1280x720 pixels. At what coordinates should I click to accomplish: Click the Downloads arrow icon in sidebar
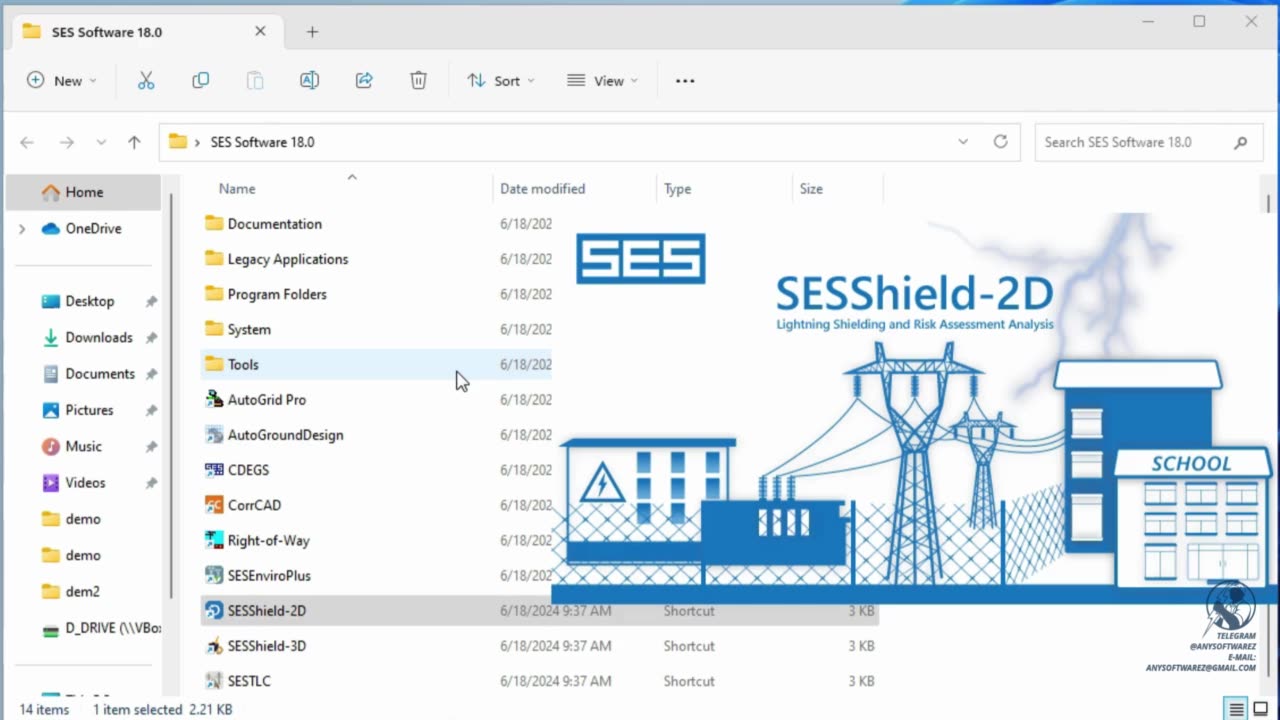50,338
